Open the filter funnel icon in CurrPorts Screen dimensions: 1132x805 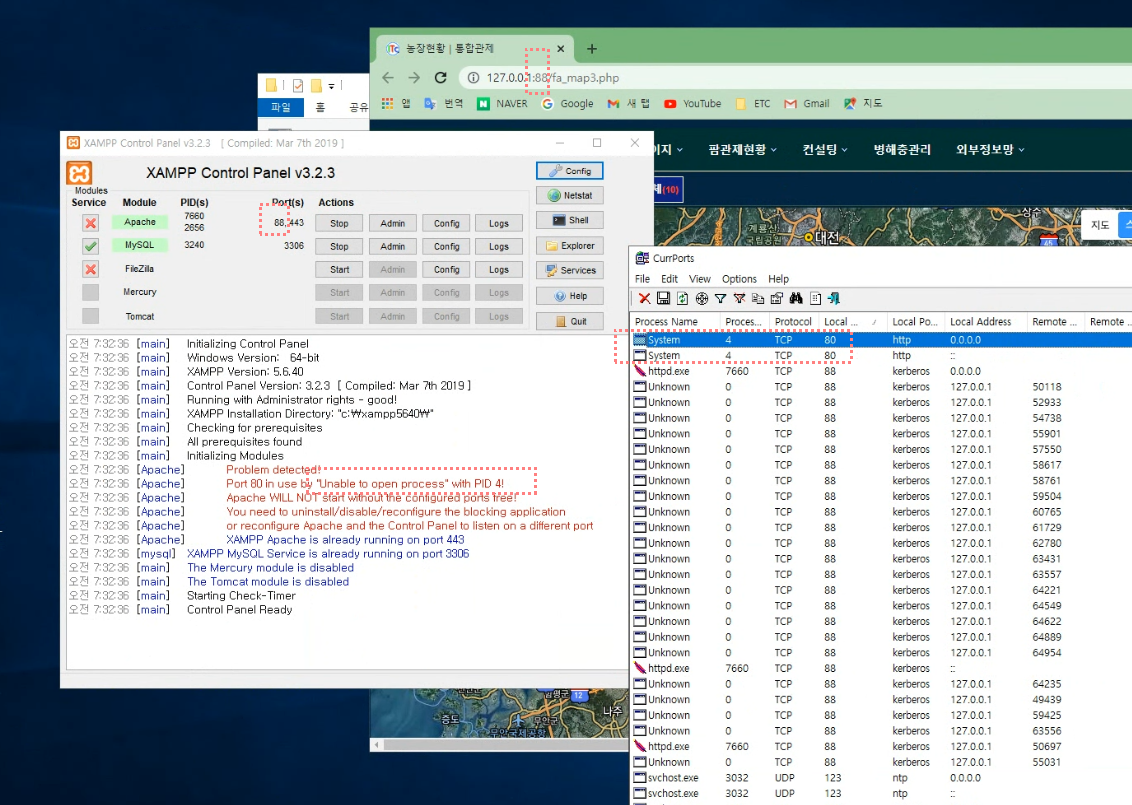click(720, 298)
